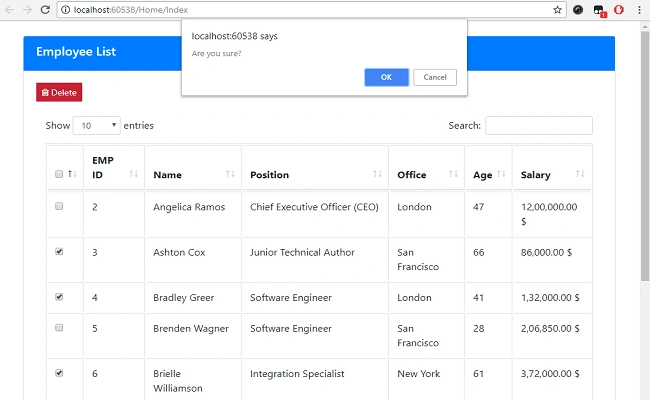Sort by Salary column arrows

580,174
